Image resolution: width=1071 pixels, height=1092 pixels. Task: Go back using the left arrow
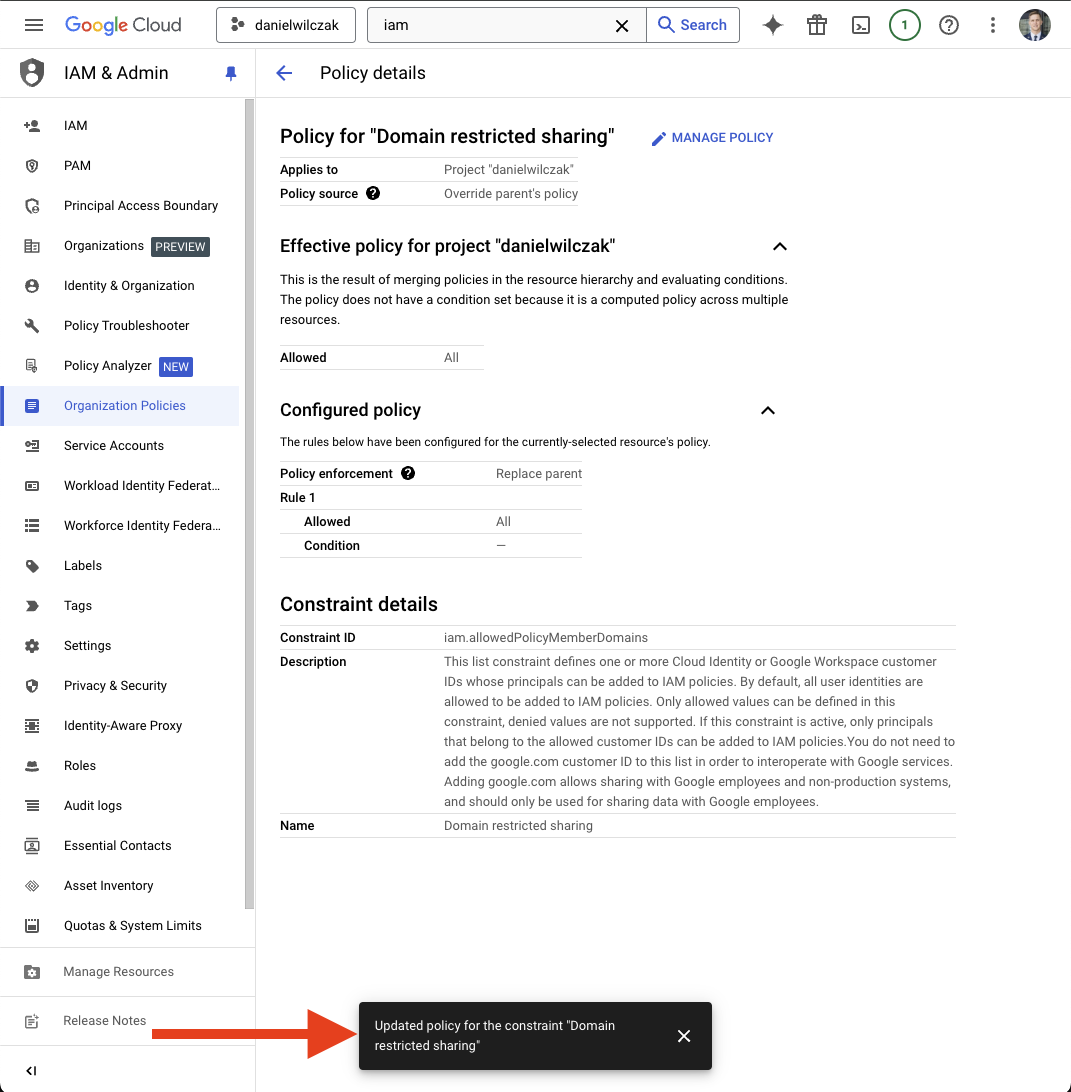tap(284, 73)
